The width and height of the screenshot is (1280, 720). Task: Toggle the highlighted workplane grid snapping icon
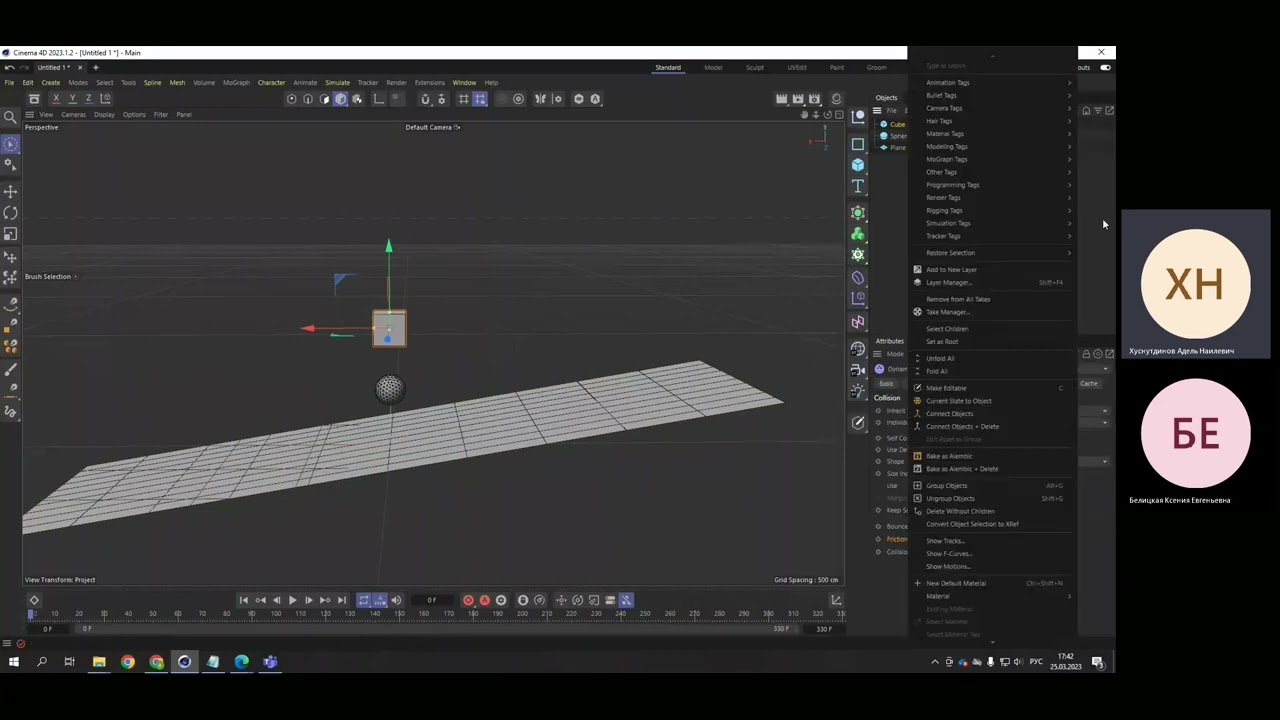[480, 99]
